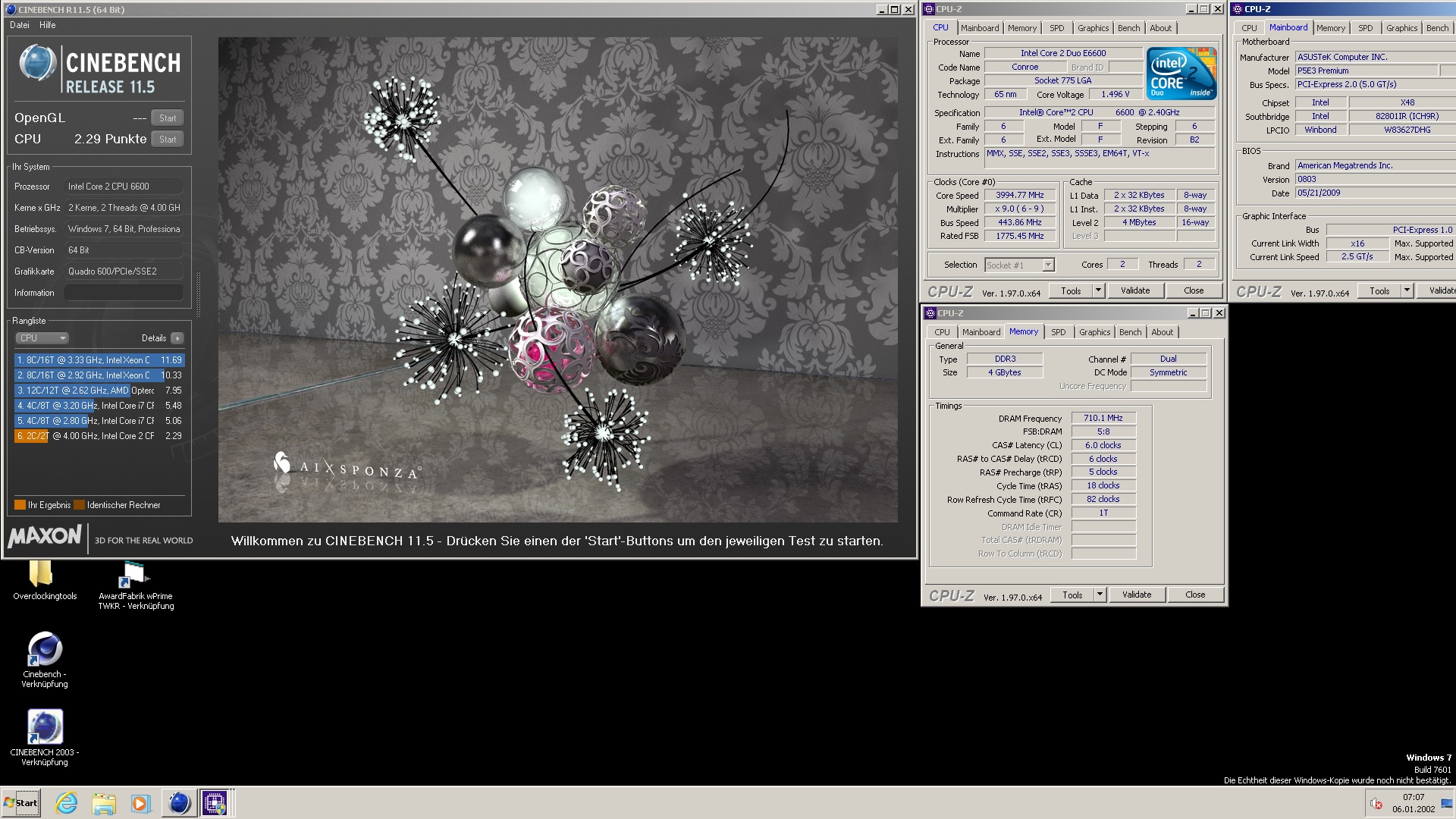Screen dimensions: 1456x819
Task: Open the Hilfe menu
Action: point(48,25)
